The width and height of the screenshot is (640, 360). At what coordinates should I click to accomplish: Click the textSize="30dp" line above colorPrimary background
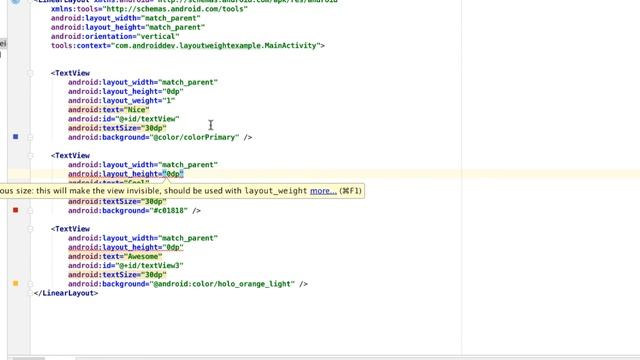point(117,128)
